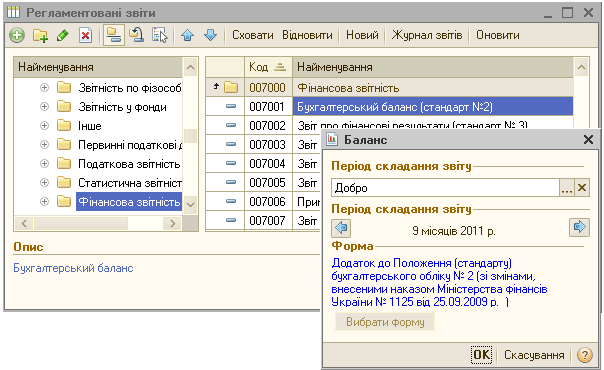Click the left tree horizontal scroll-right arrow
604x370 pixels.
(x=173, y=223)
